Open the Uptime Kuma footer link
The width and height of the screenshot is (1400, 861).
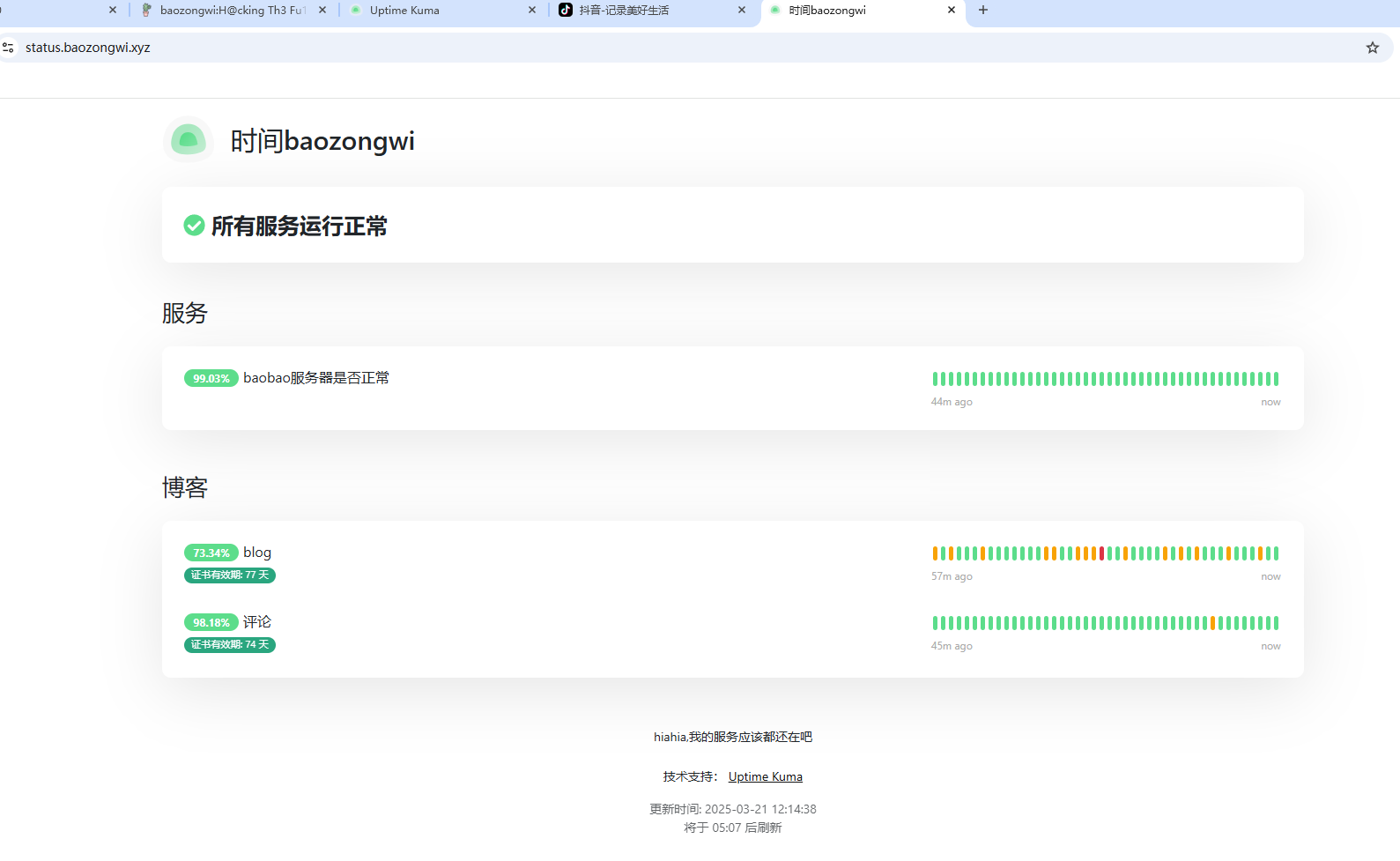click(765, 776)
